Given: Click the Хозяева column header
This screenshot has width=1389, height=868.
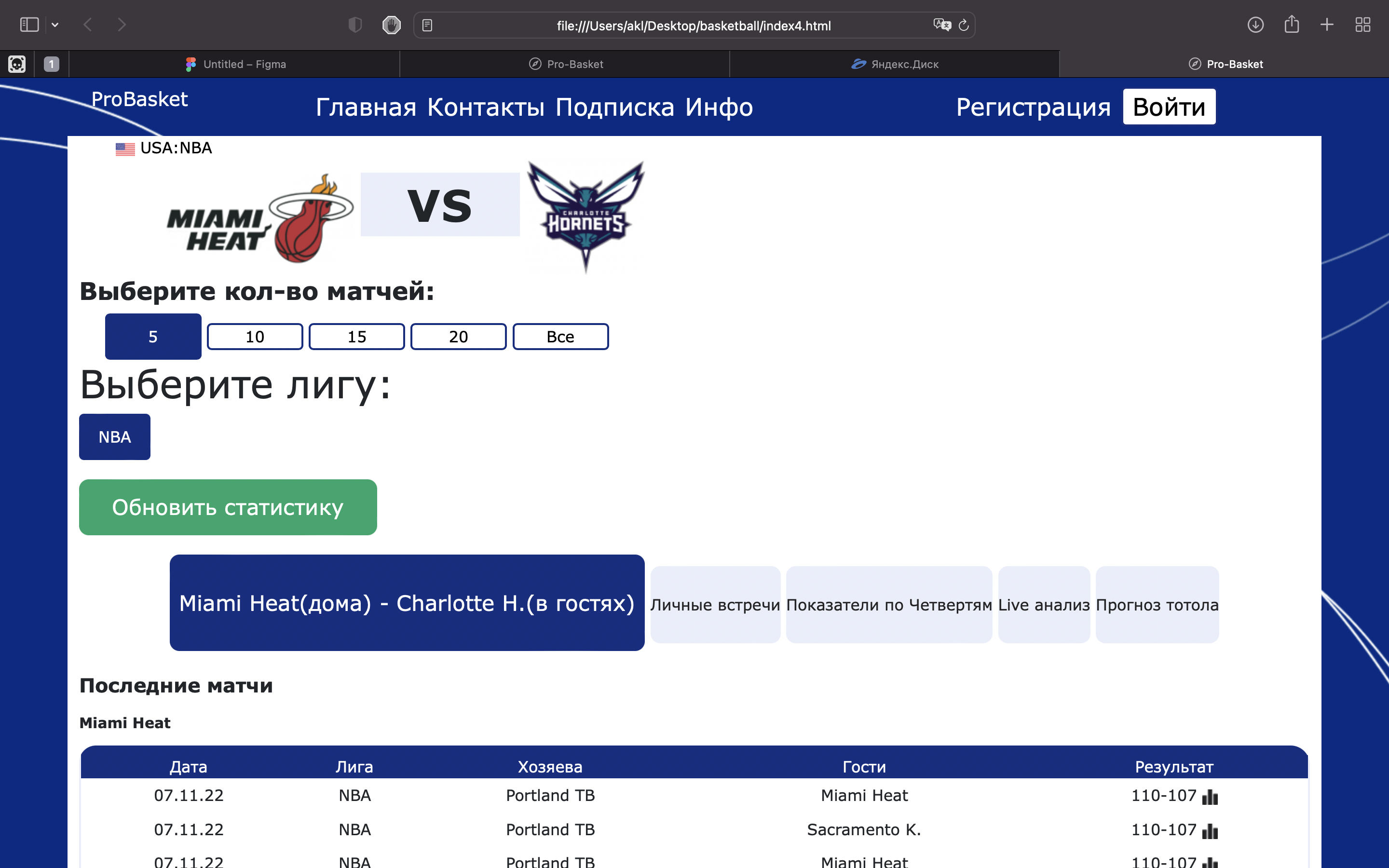Looking at the screenshot, I should click(x=550, y=766).
